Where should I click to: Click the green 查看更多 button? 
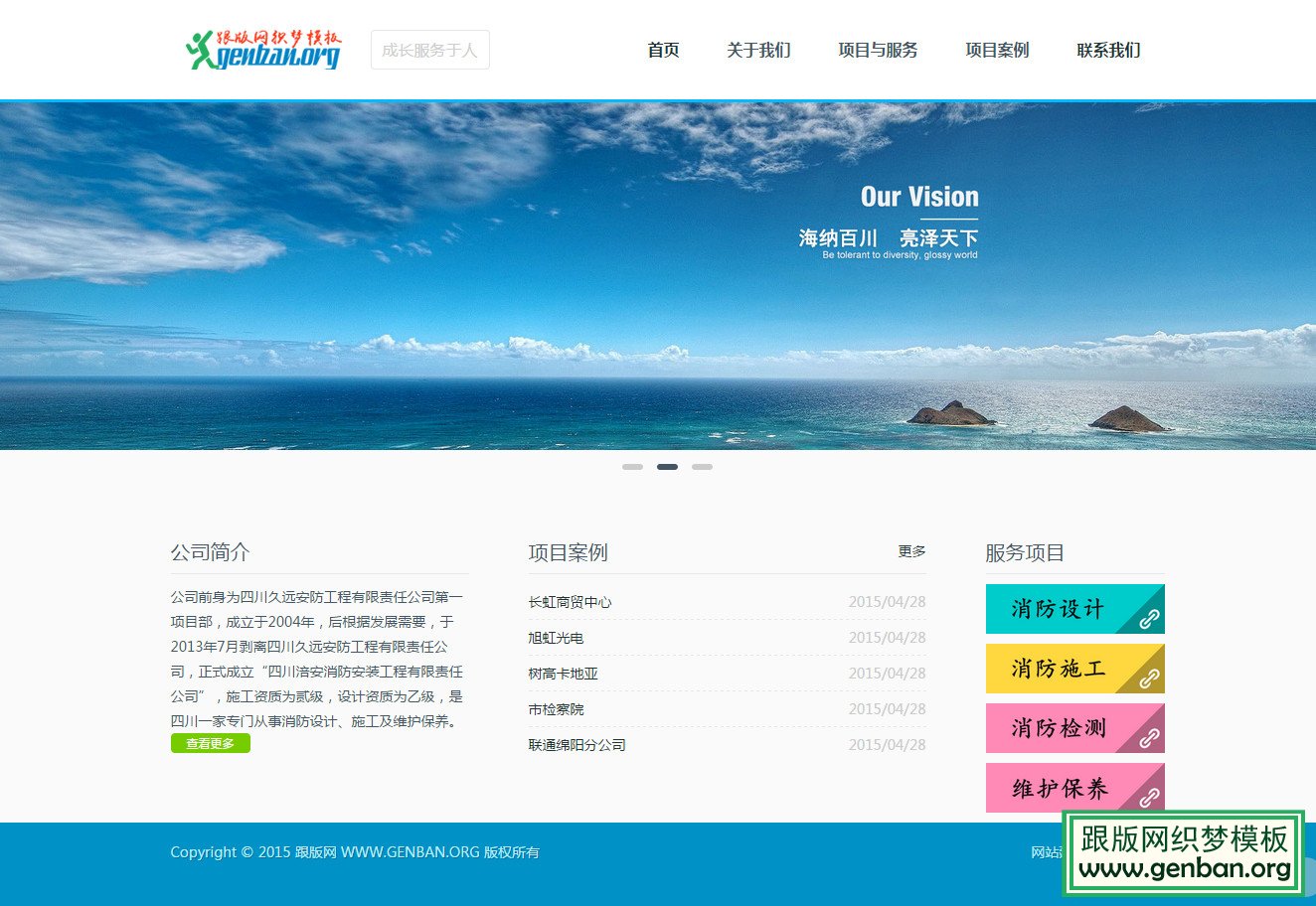(x=210, y=742)
